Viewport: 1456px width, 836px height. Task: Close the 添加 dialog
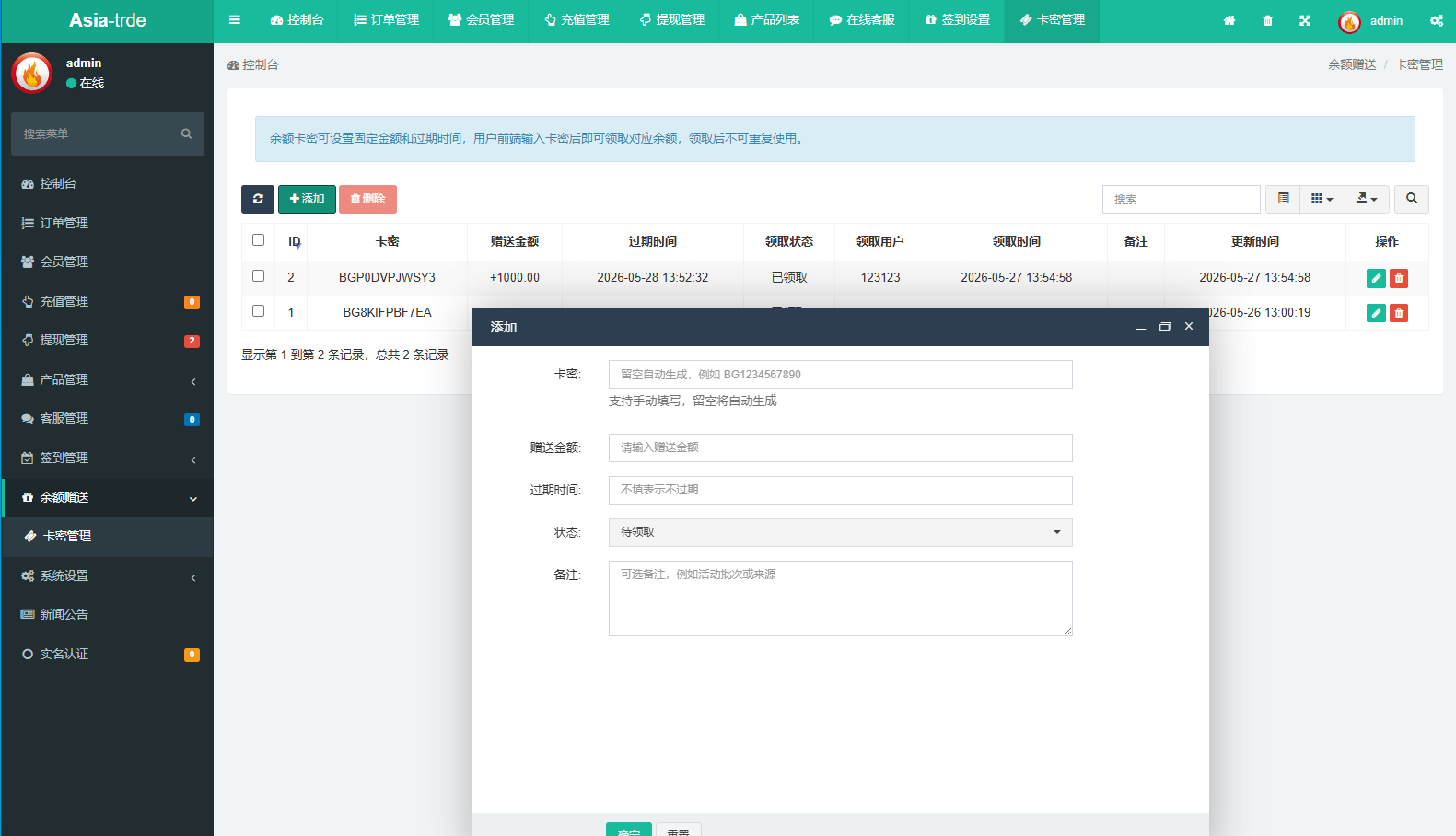(1189, 326)
